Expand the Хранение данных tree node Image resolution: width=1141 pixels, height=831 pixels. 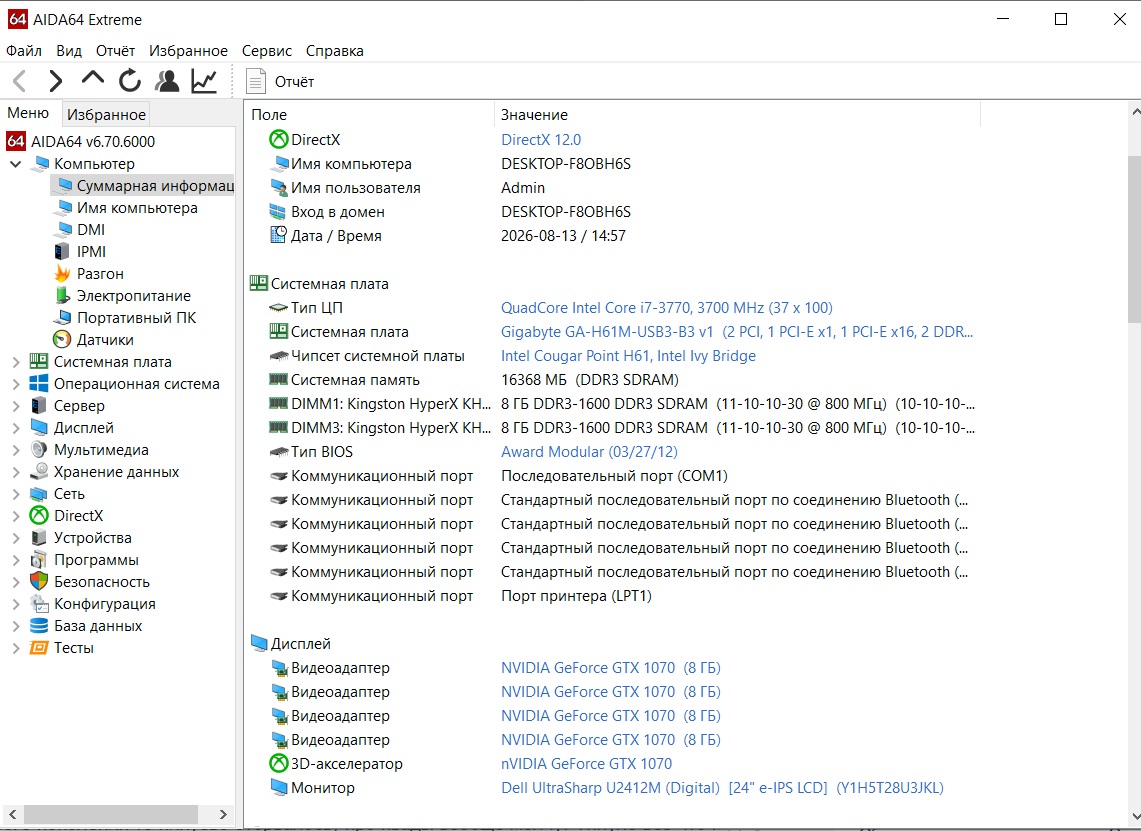point(15,472)
